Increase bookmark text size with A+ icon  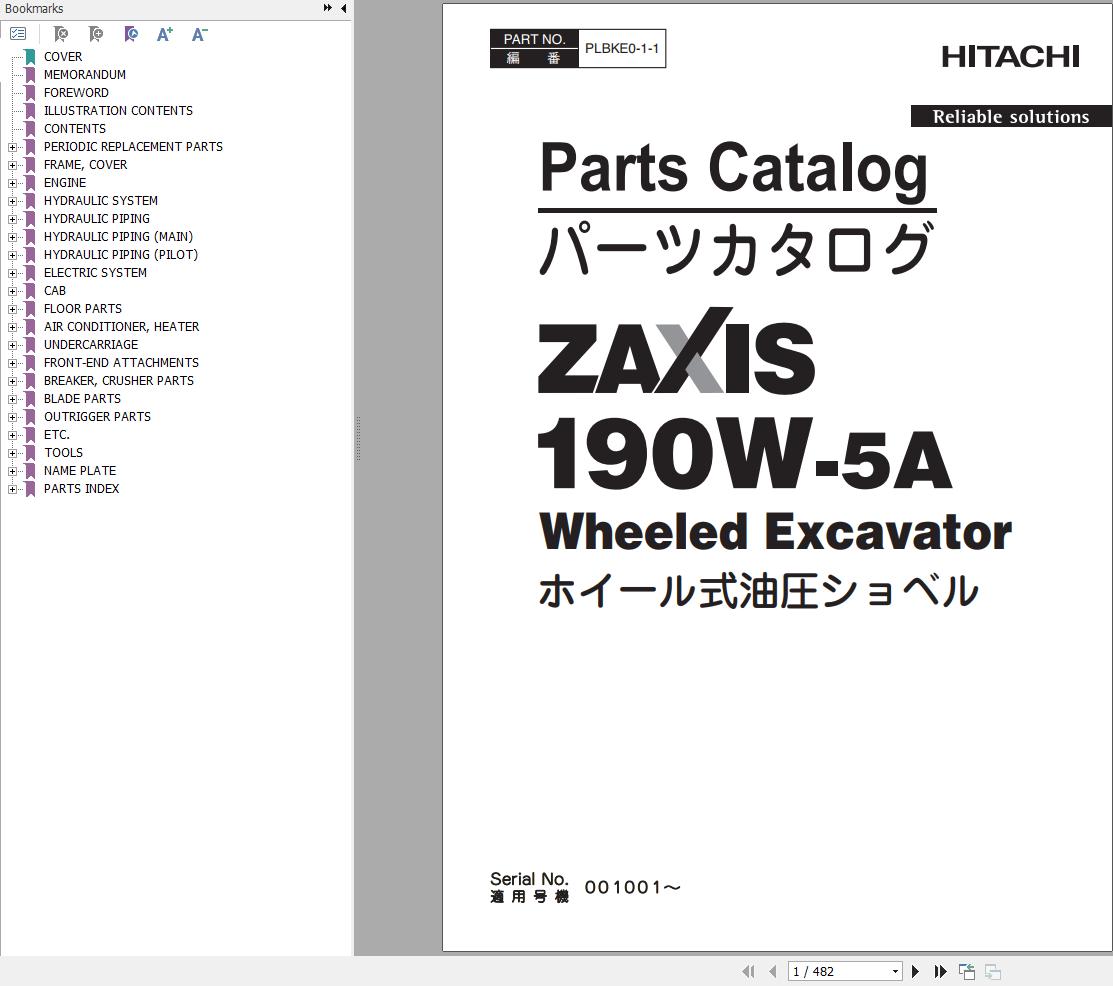click(165, 34)
